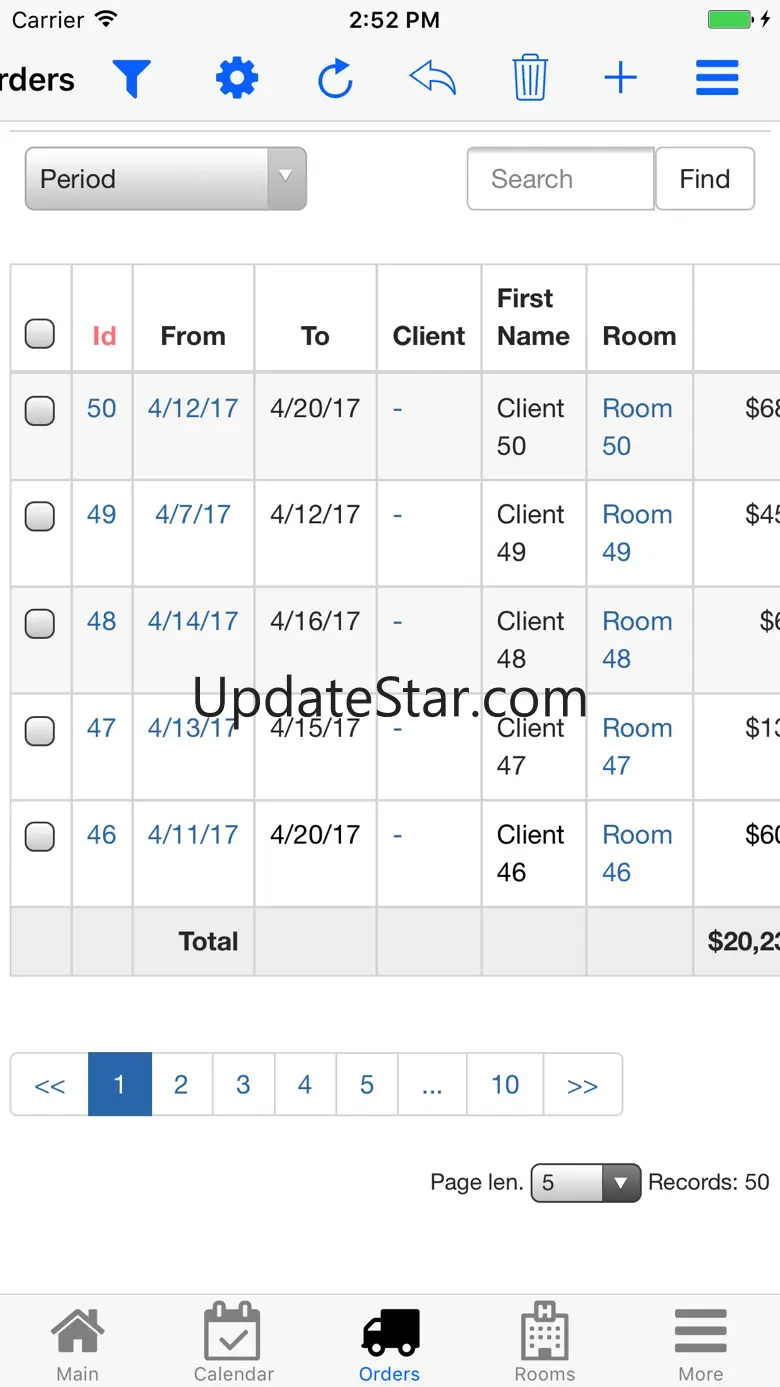Toggle the select-all header checkbox
Screen dimensions: 780x1387
click(x=40, y=333)
